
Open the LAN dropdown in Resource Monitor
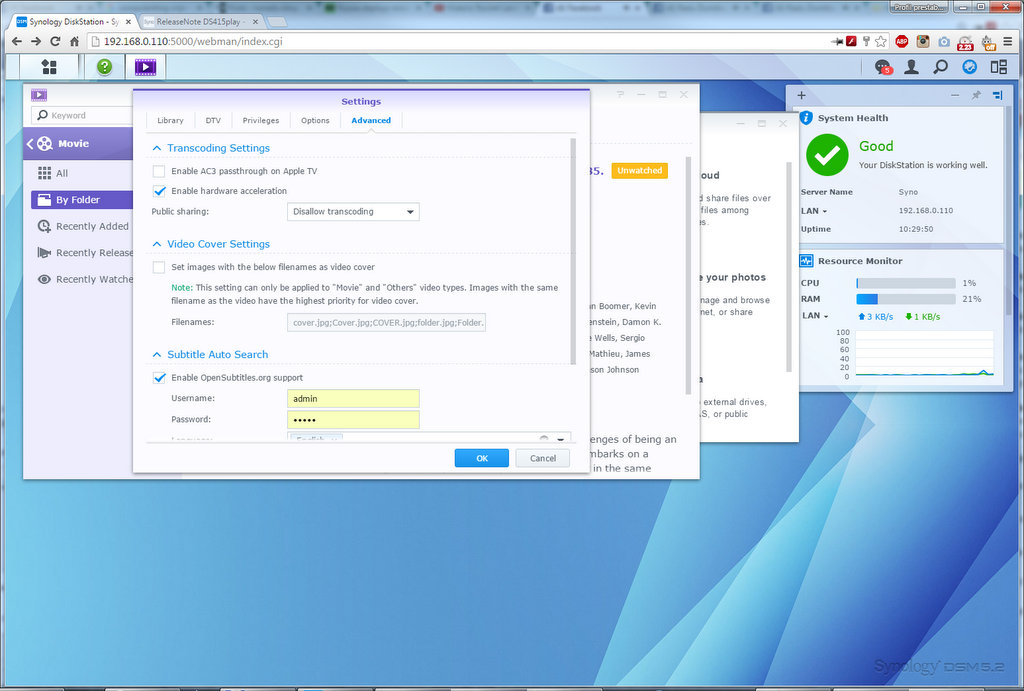[815, 315]
